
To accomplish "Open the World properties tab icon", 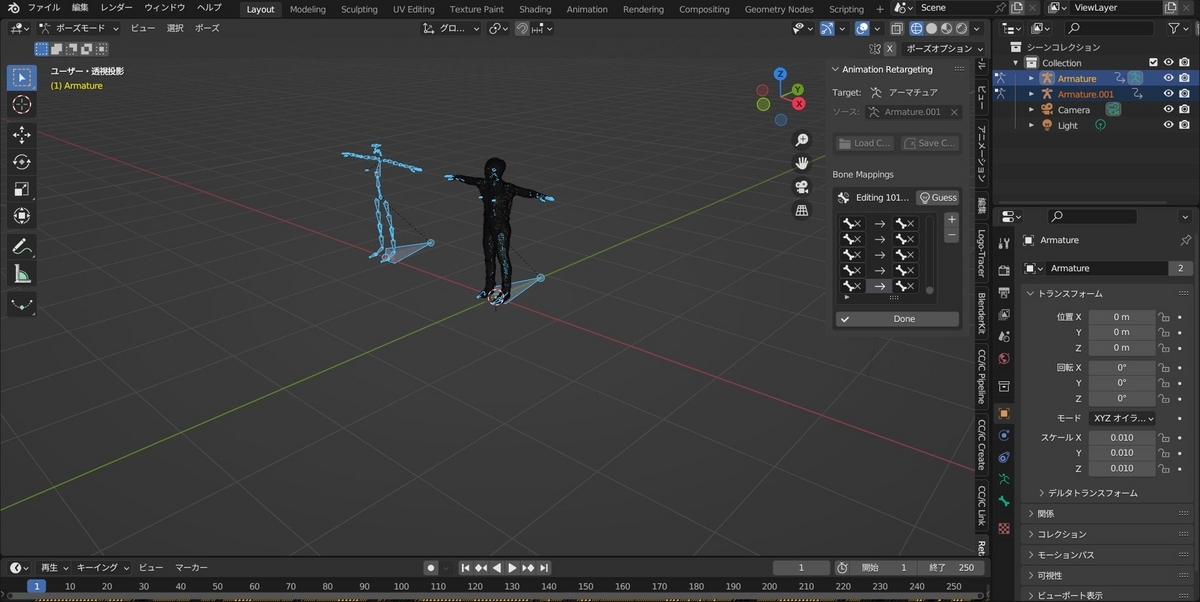I will [1004, 358].
